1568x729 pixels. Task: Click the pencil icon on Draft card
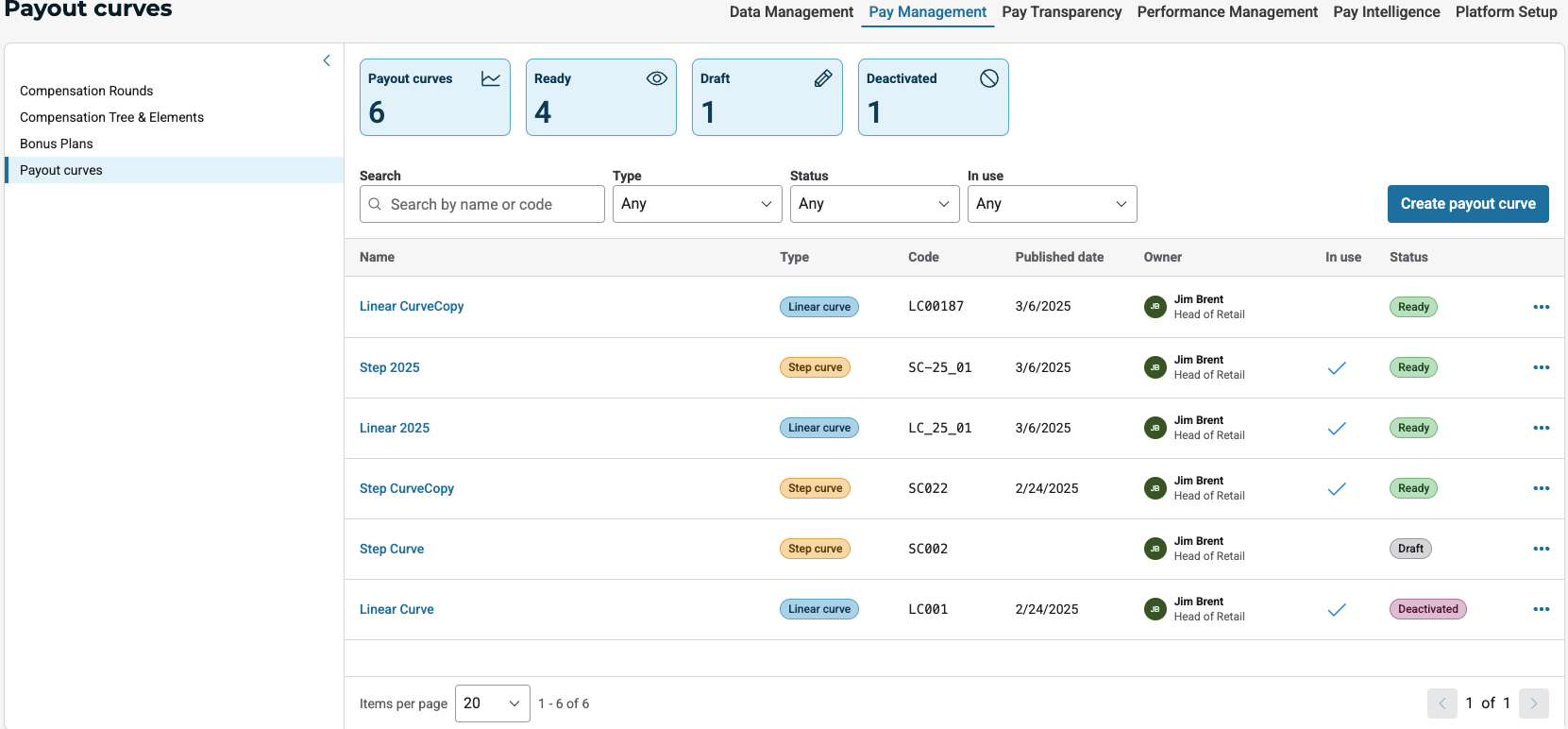(822, 78)
